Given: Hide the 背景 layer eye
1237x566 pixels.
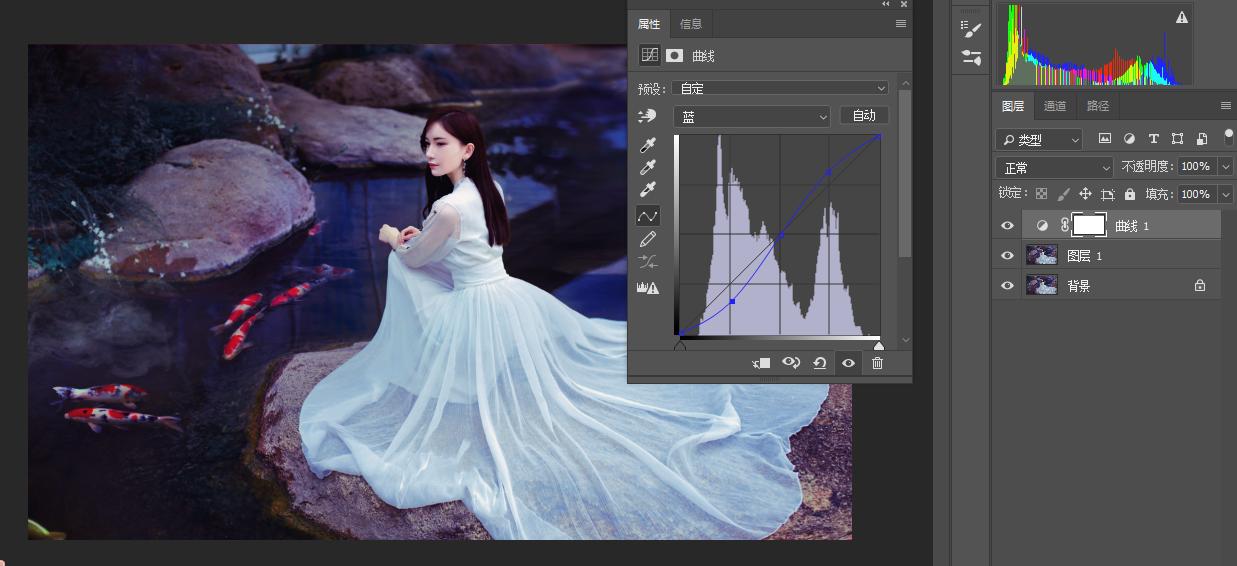Looking at the screenshot, I should click(x=1007, y=286).
